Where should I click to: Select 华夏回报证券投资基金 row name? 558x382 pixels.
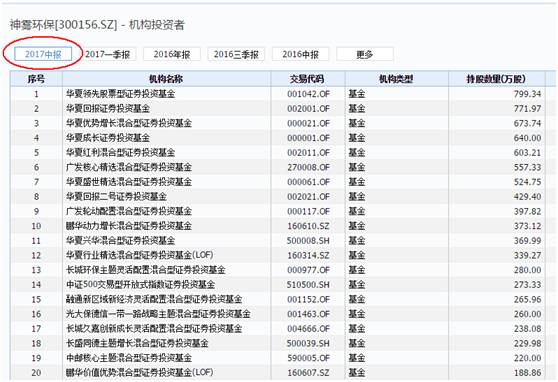coord(108,109)
